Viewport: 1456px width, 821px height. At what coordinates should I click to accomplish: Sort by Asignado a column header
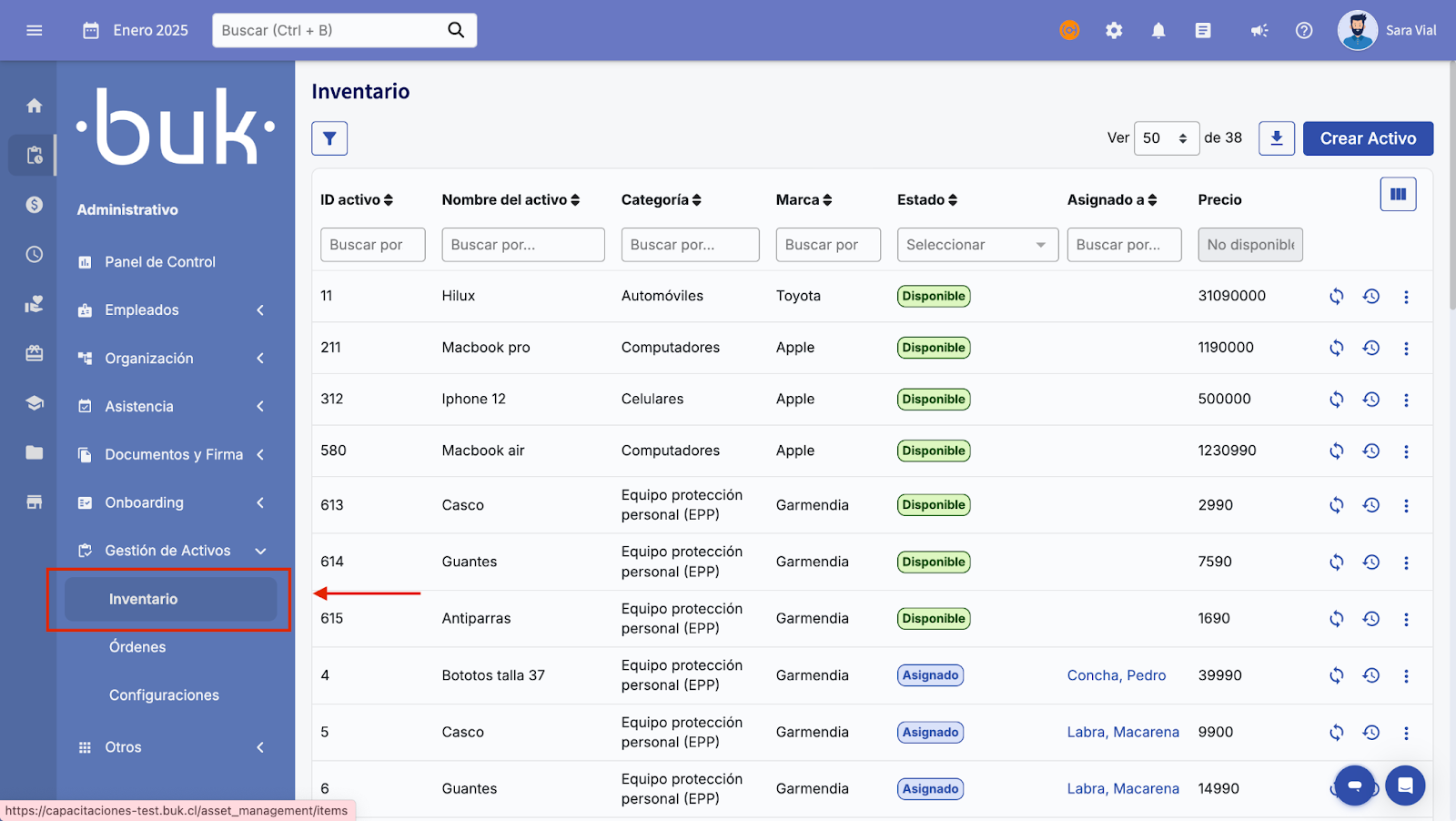1112,199
